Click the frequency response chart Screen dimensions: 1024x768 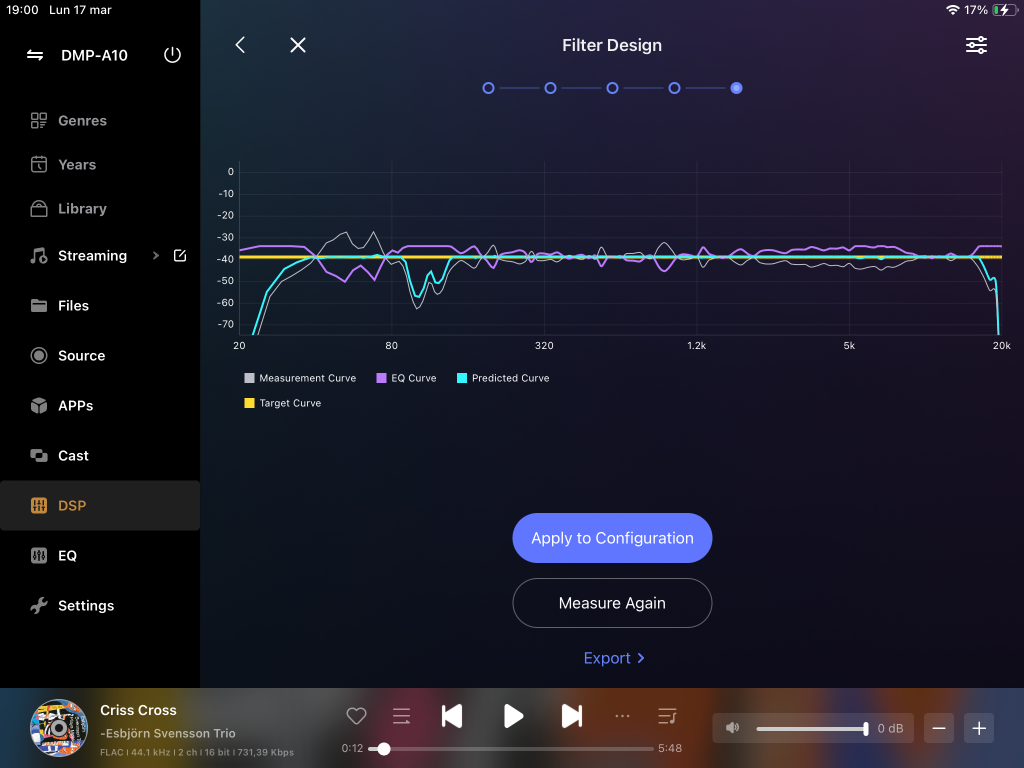click(620, 248)
